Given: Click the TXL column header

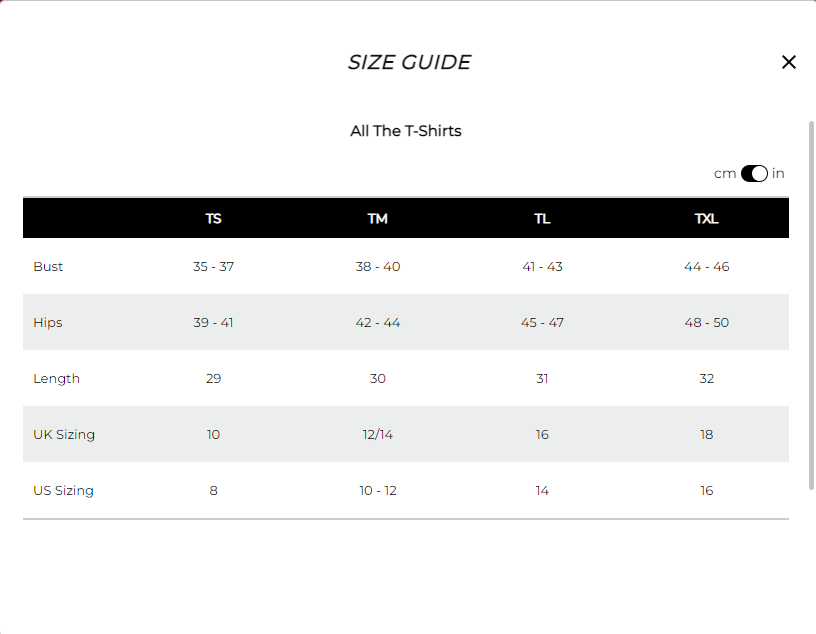Looking at the screenshot, I should (x=707, y=219).
